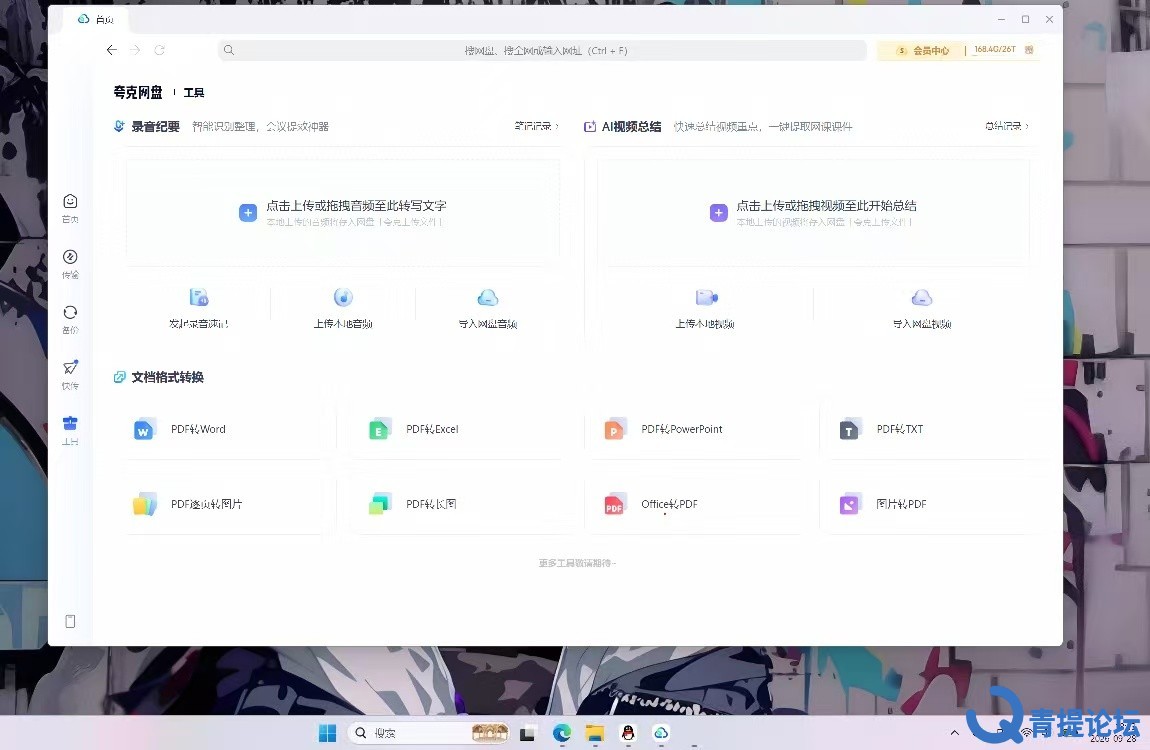Expand the 笔记记录 link with chevron
The width and height of the screenshot is (1150, 750).
click(537, 126)
